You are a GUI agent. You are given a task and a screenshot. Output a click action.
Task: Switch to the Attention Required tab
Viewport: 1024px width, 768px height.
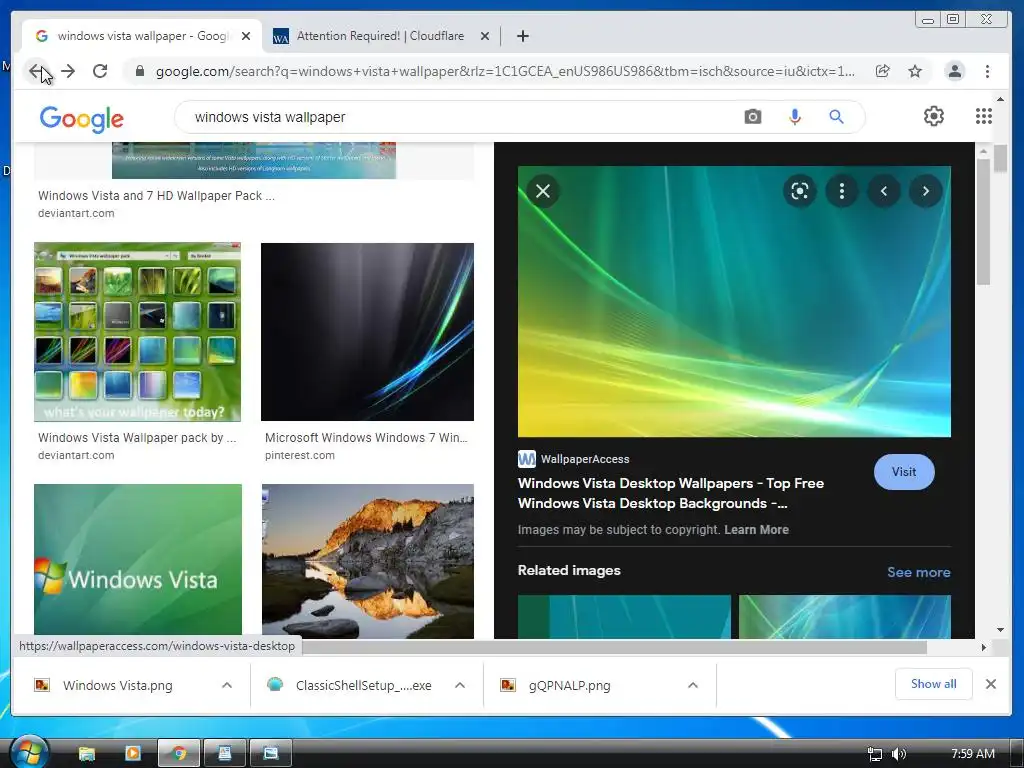tap(380, 36)
